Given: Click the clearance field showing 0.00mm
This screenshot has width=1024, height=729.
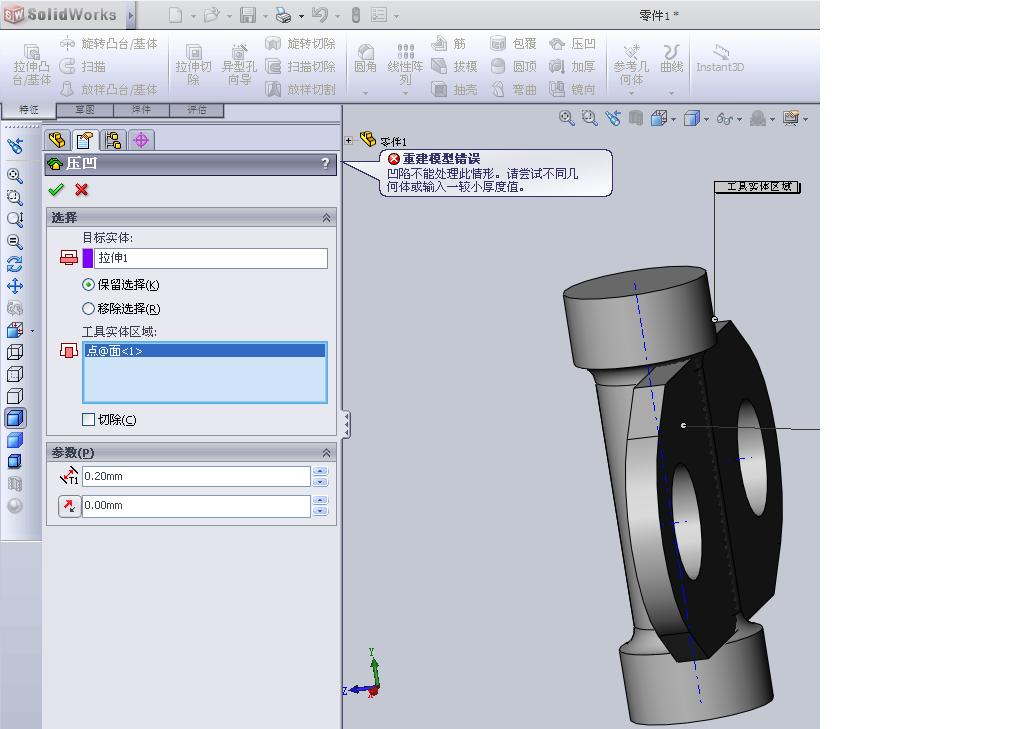Looking at the screenshot, I should pyautogui.click(x=196, y=506).
